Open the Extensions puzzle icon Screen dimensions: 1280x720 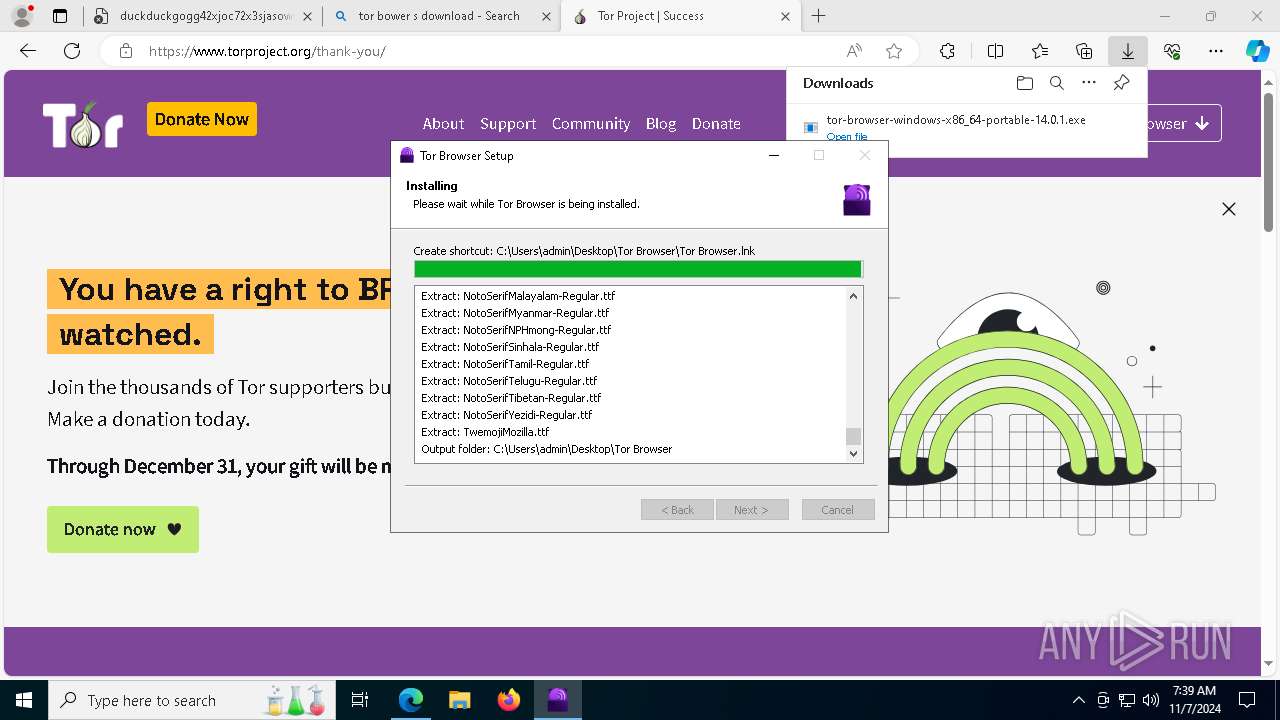[947, 51]
